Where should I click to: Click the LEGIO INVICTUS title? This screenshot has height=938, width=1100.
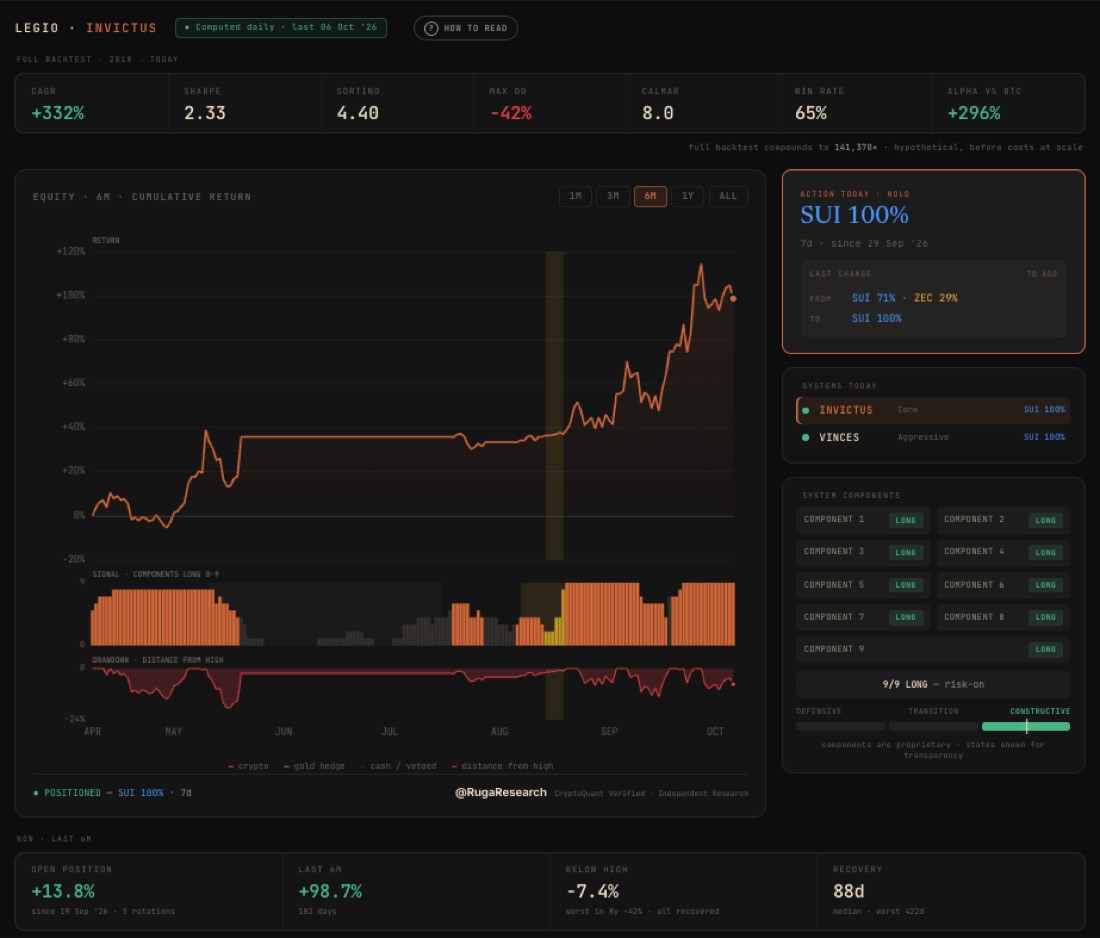[86, 28]
